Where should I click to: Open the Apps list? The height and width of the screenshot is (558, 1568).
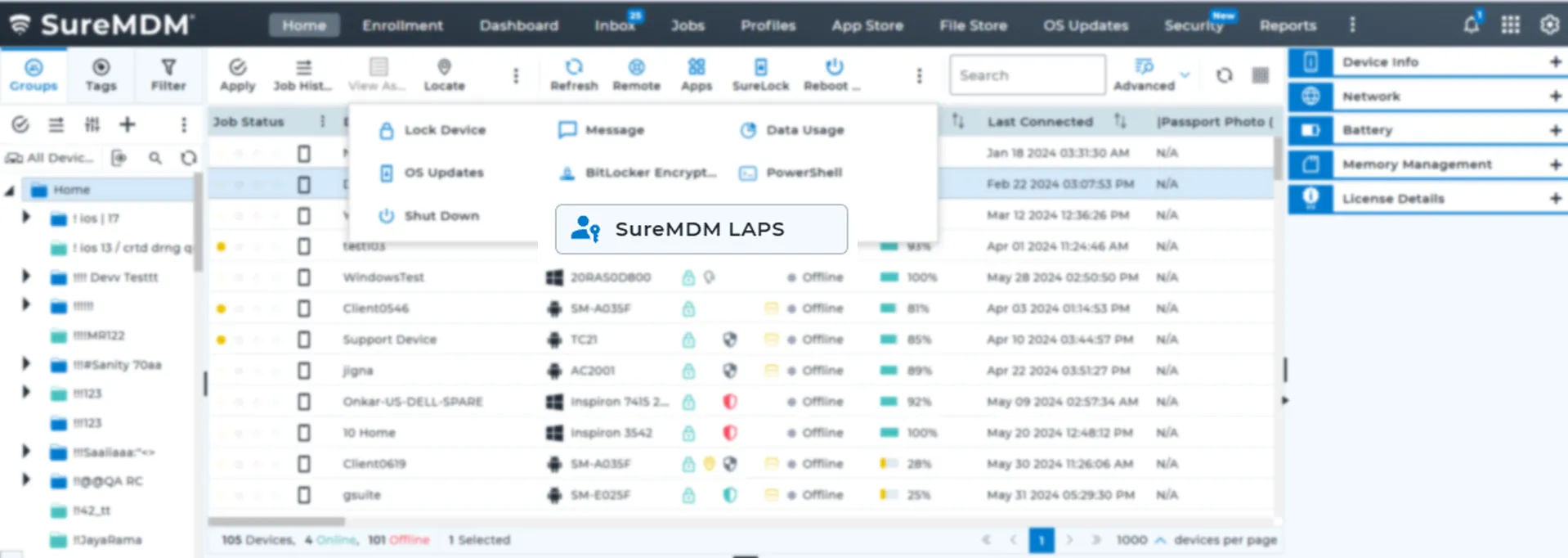pyautogui.click(x=697, y=74)
